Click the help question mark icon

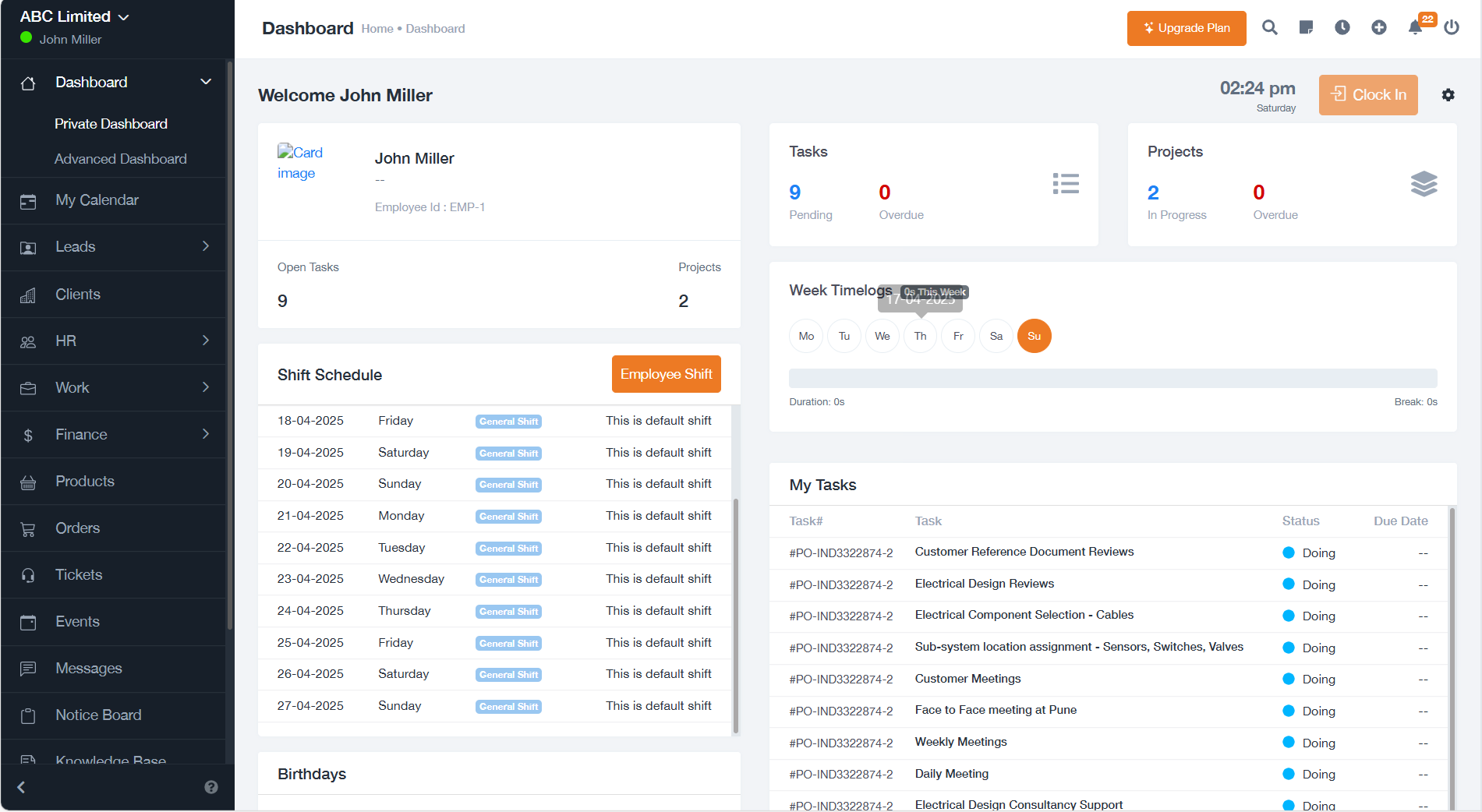[x=210, y=787]
